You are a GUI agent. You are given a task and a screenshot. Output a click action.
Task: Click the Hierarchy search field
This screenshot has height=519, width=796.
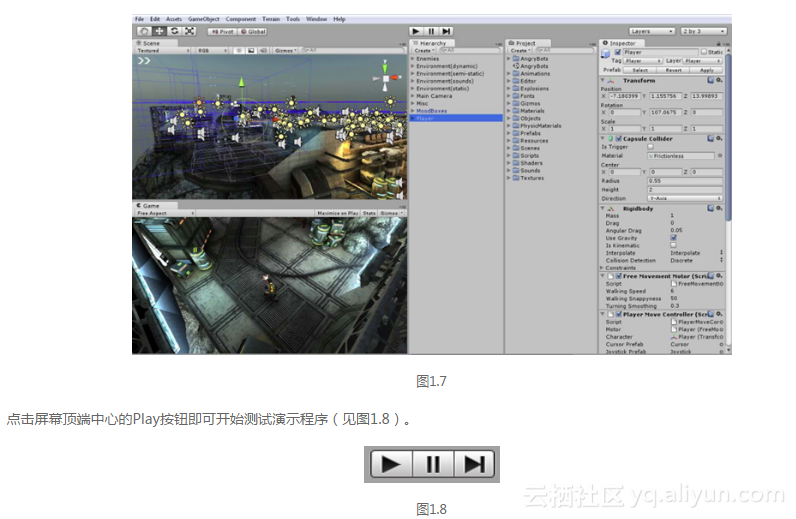pos(469,51)
